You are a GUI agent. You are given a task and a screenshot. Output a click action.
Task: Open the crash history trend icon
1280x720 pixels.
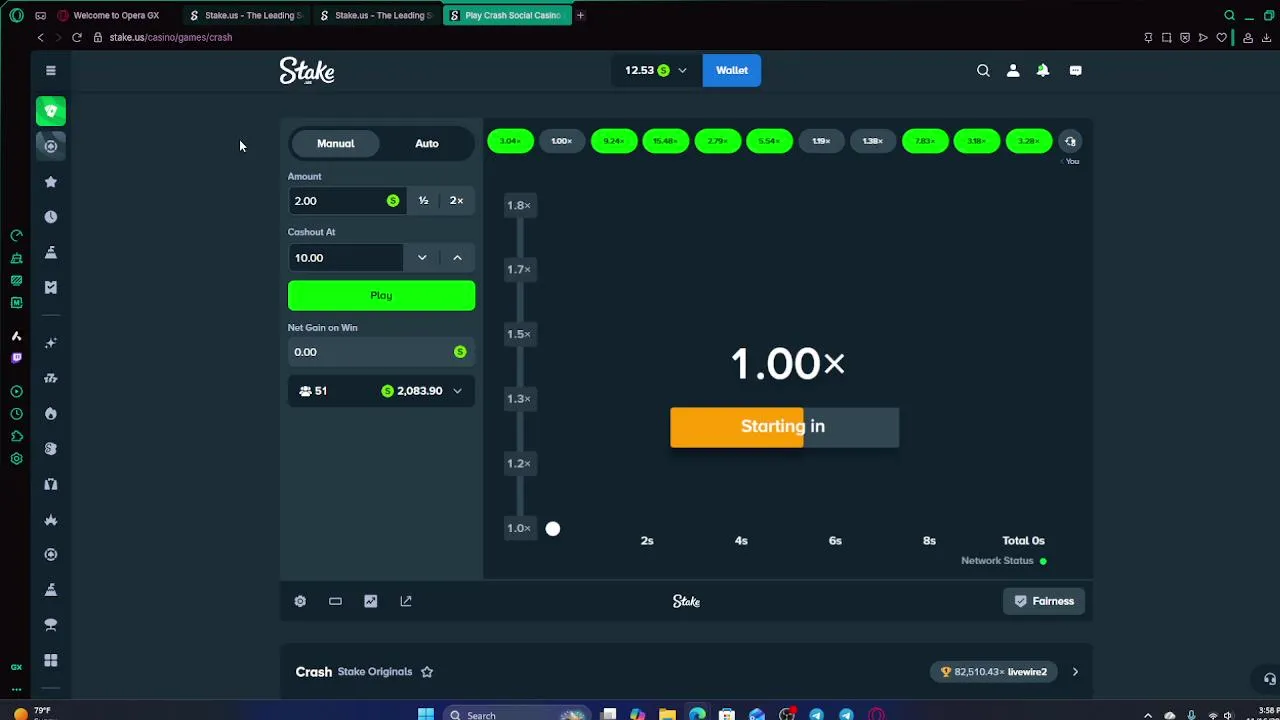coord(1070,141)
